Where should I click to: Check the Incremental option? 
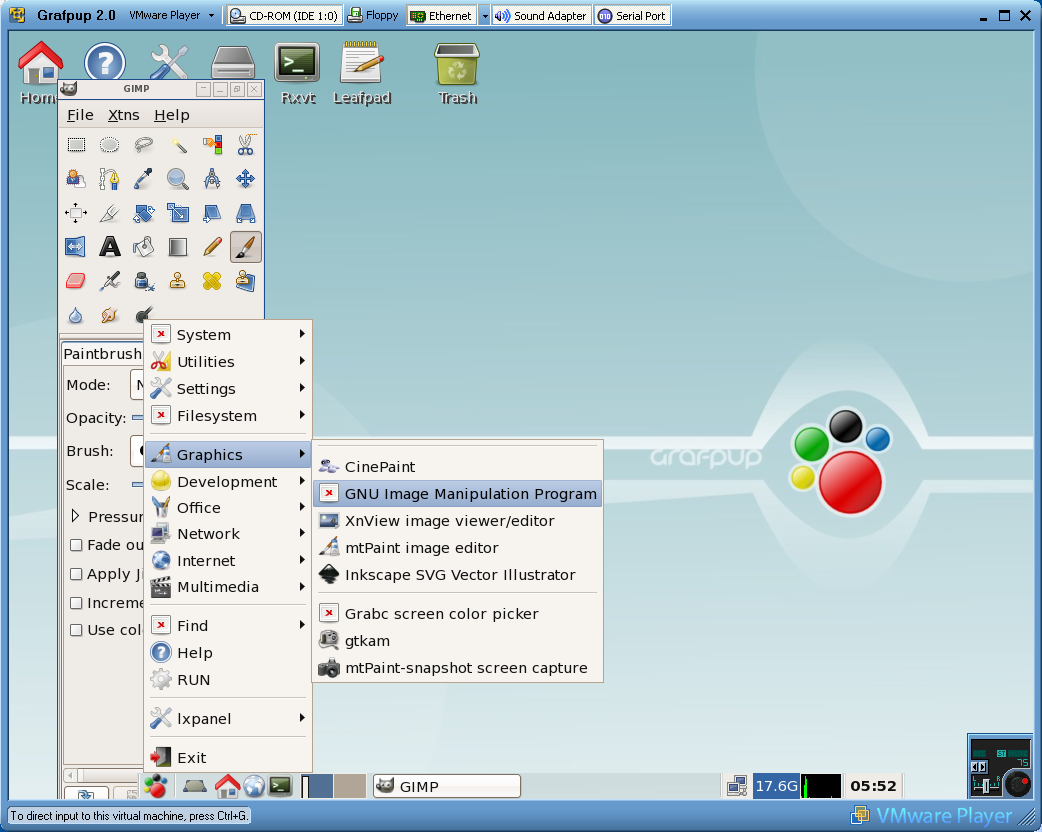[x=76, y=603]
